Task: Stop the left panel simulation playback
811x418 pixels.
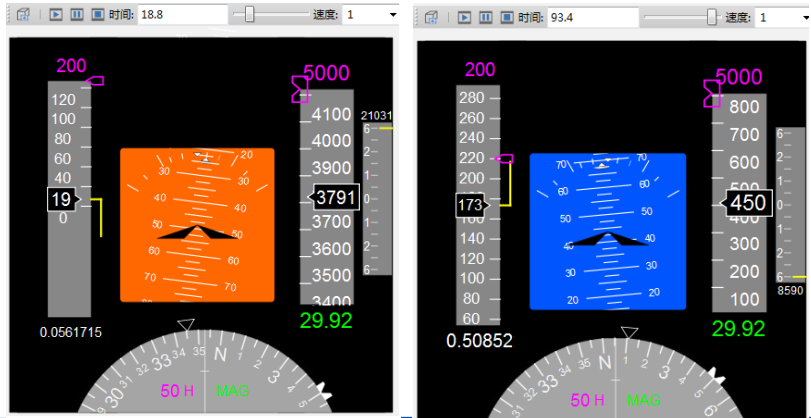Action: [97, 15]
